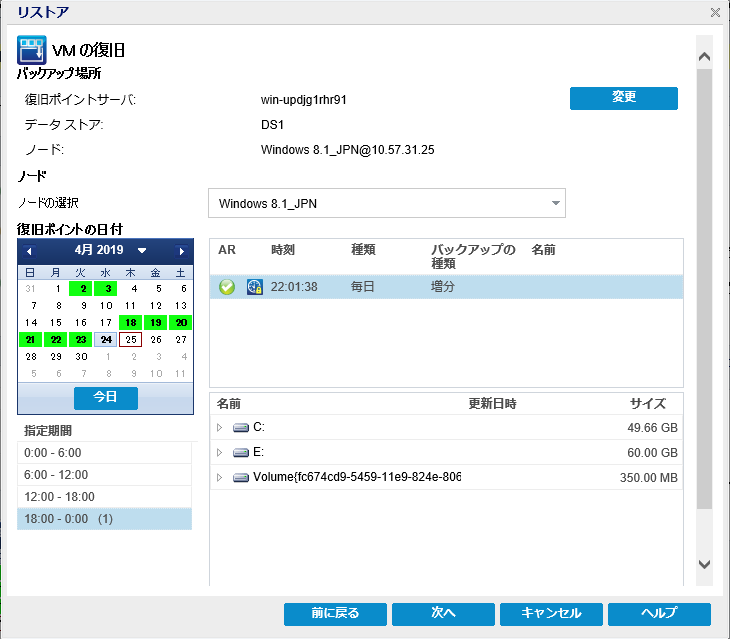Screen dimensions: 730x639
Task: Open the 4月 2019 month picker arrow
Action: [x=142, y=250]
